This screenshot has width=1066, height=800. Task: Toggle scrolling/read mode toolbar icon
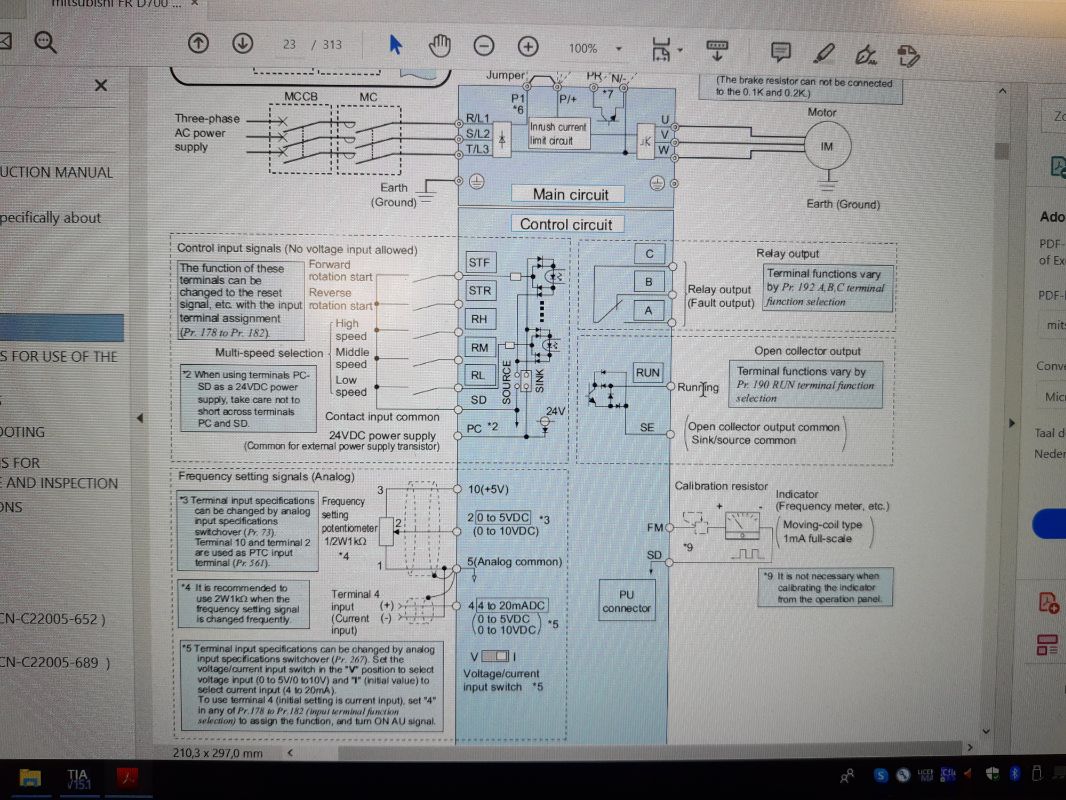pyautogui.click(x=717, y=50)
